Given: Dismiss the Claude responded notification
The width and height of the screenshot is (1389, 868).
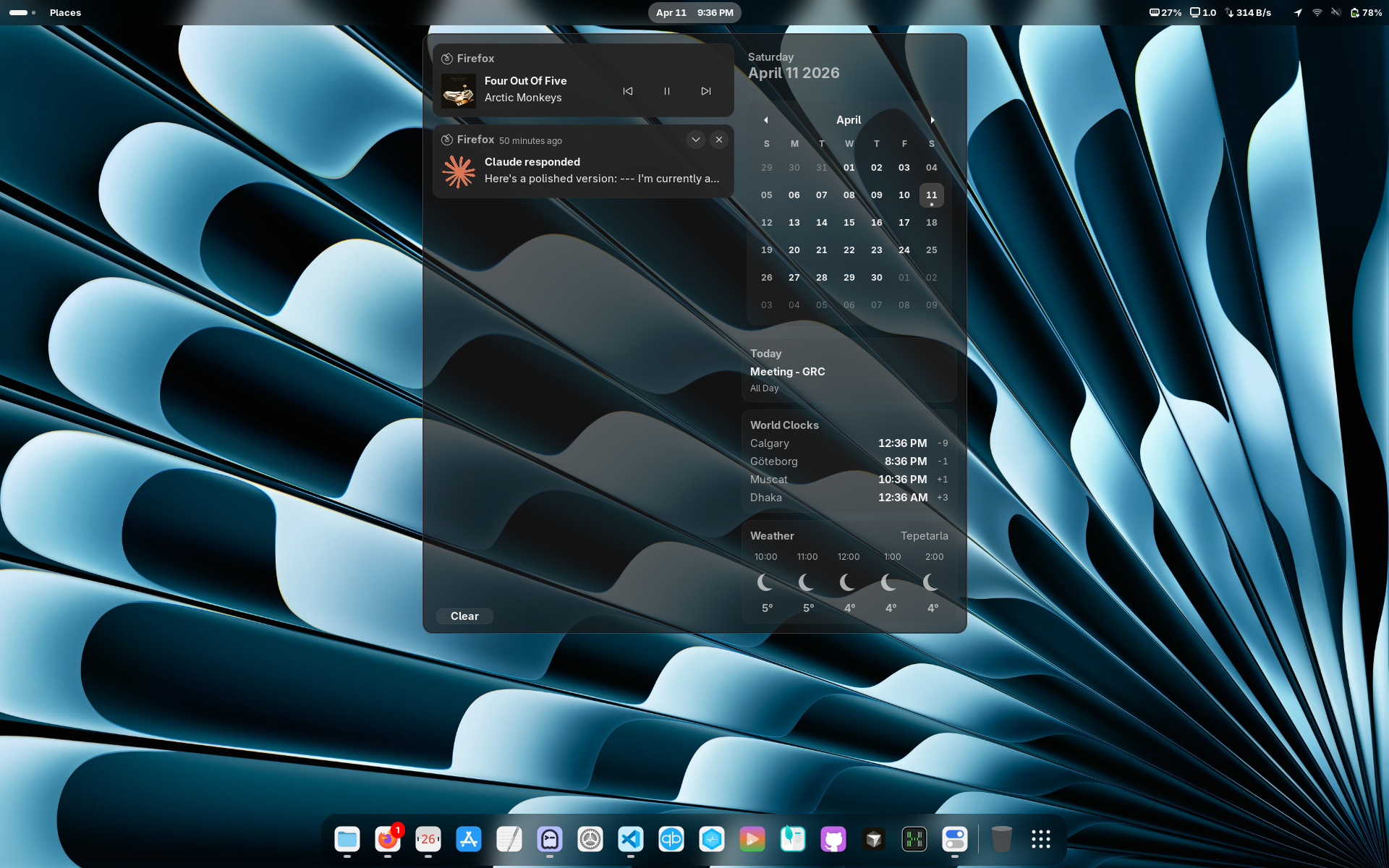Looking at the screenshot, I should (x=718, y=140).
